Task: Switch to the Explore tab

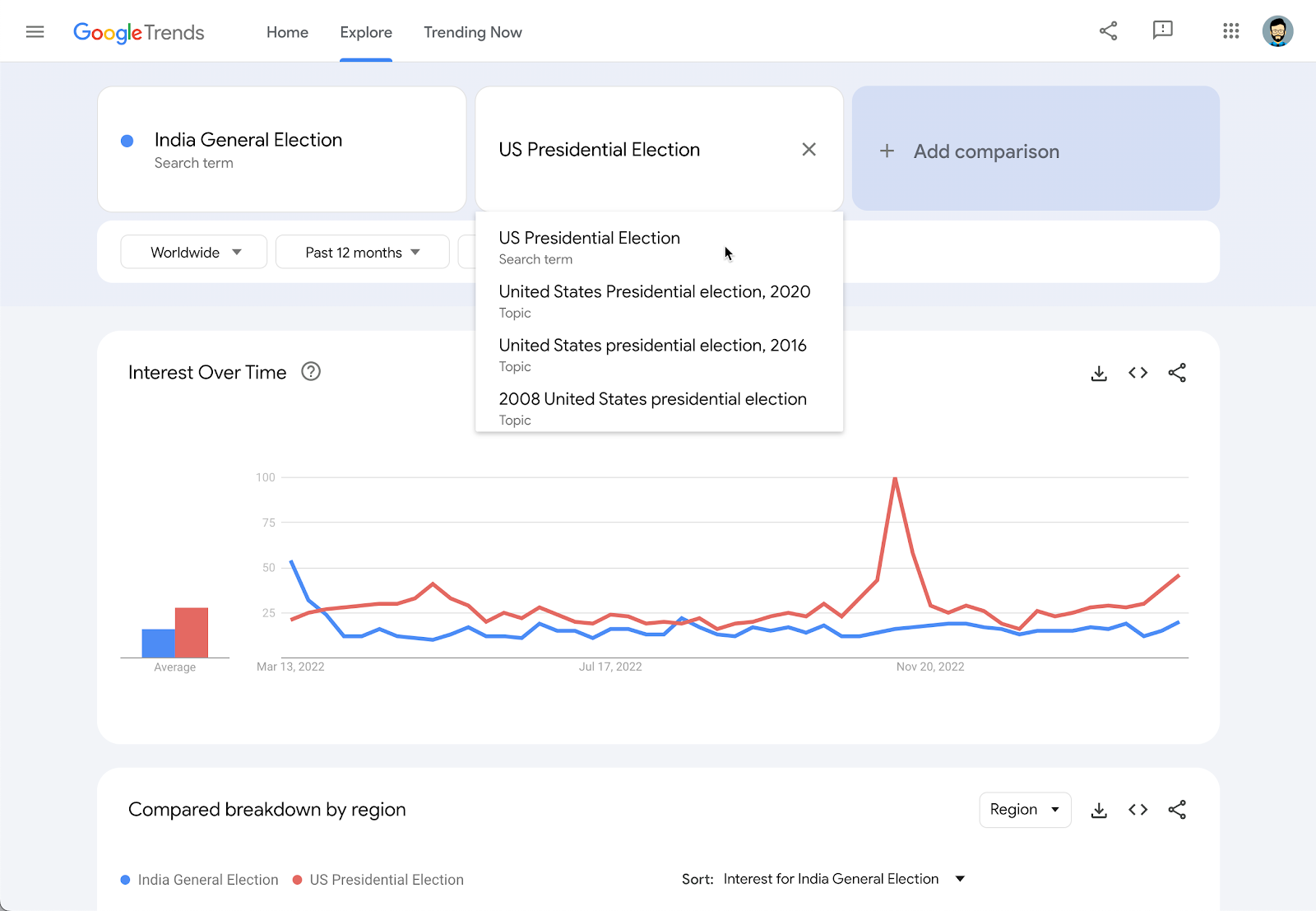Action: (x=366, y=32)
